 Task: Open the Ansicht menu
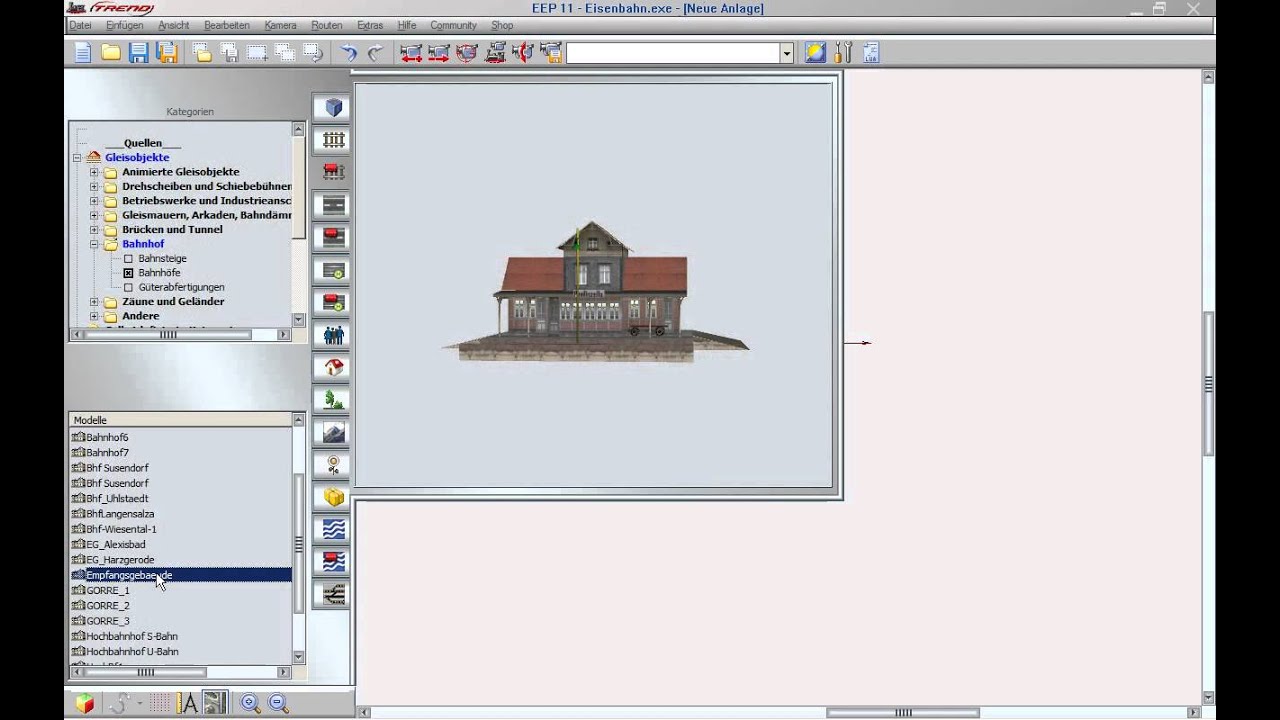tap(173, 25)
